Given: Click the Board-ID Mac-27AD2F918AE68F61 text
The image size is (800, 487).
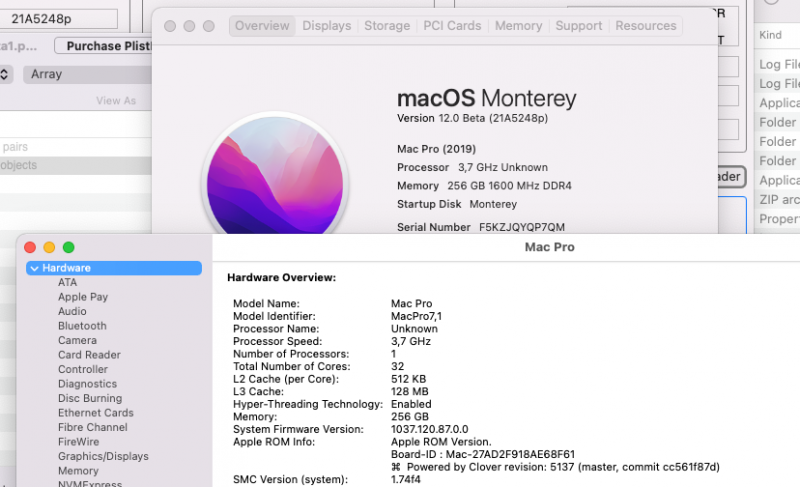Looking at the screenshot, I should tap(483, 454).
